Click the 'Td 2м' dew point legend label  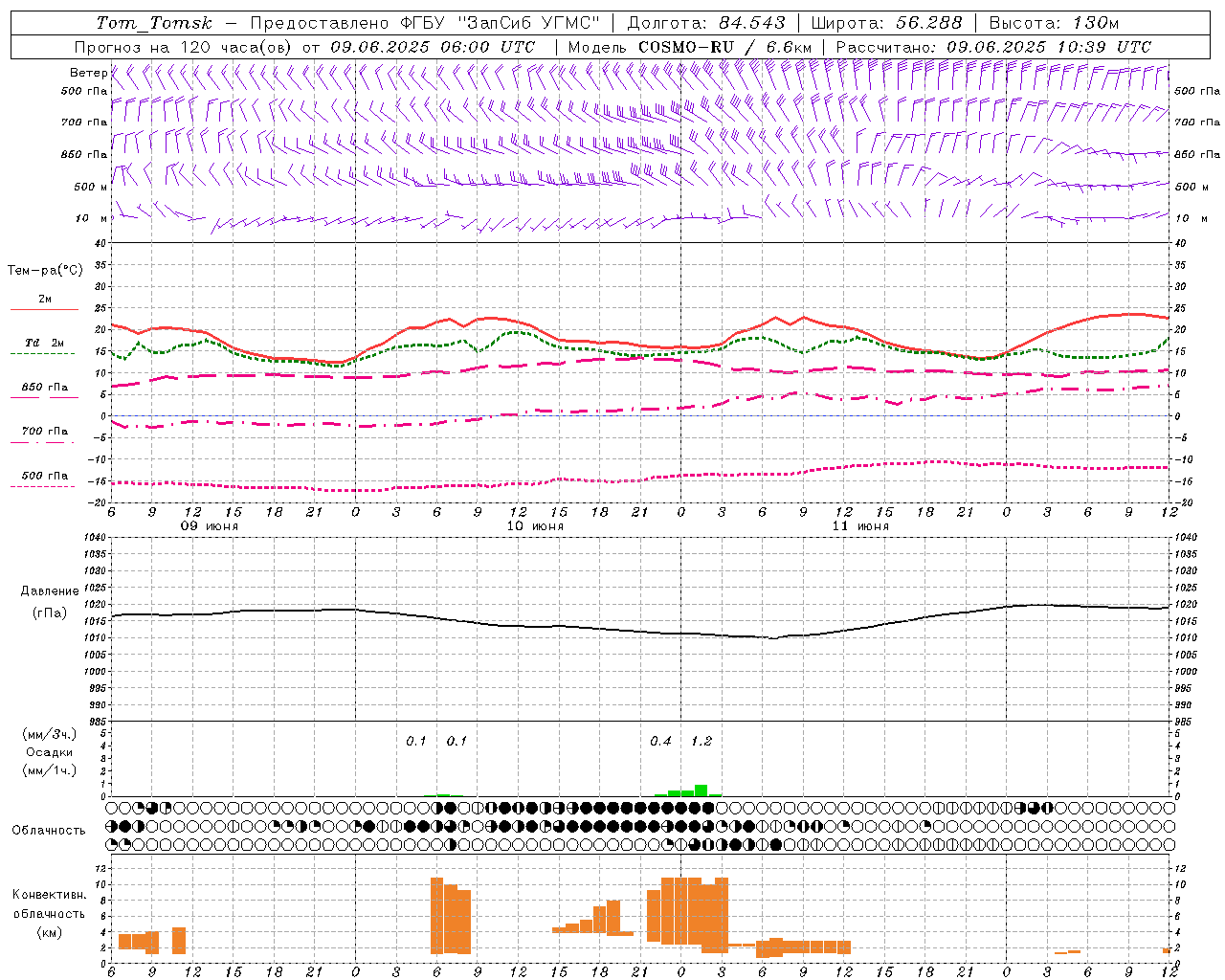point(45,343)
